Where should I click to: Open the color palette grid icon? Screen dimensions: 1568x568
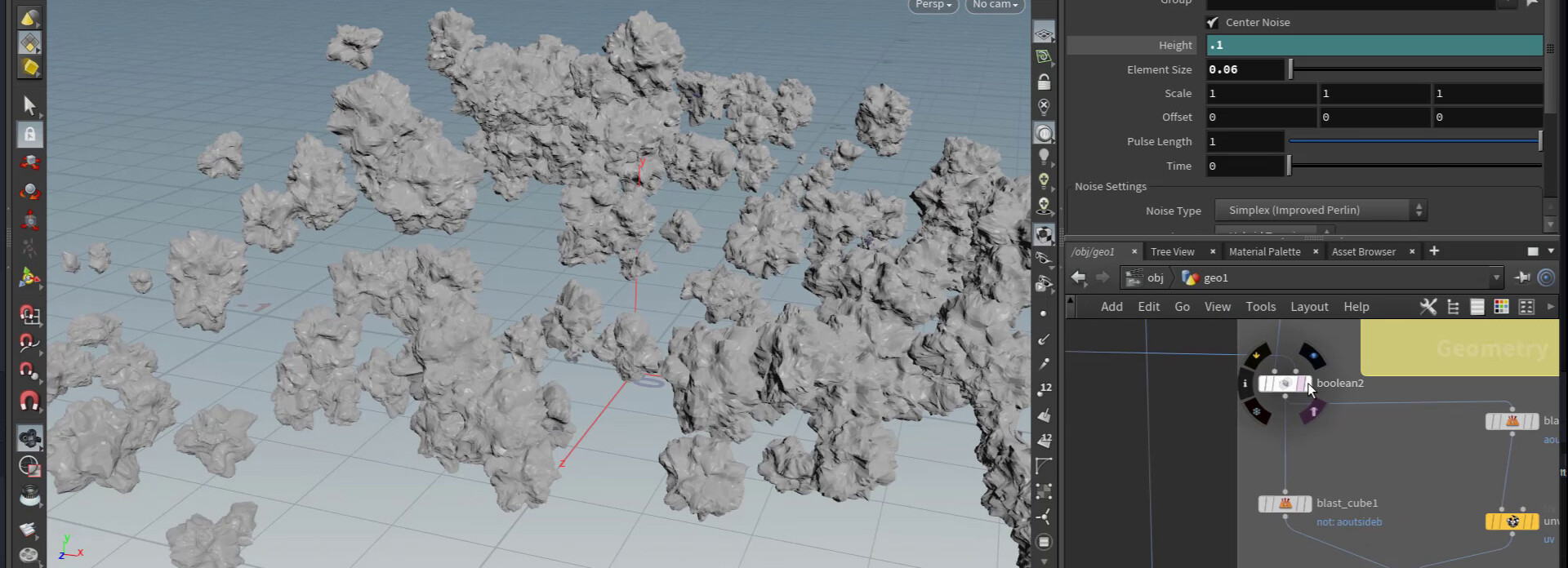(1501, 307)
